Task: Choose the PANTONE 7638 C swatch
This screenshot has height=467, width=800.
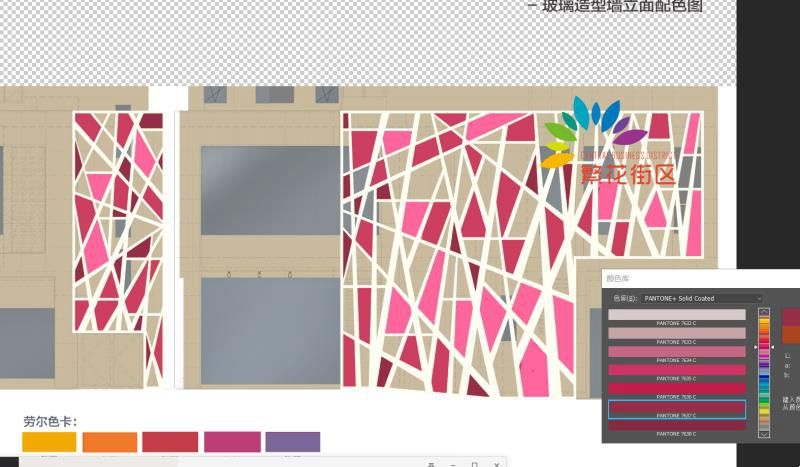Action: [x=677, y=425]
